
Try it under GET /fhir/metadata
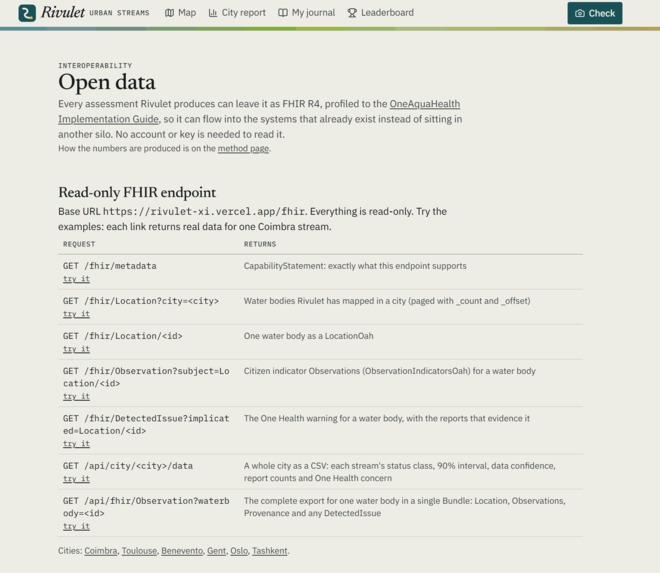tap(76, 279)
